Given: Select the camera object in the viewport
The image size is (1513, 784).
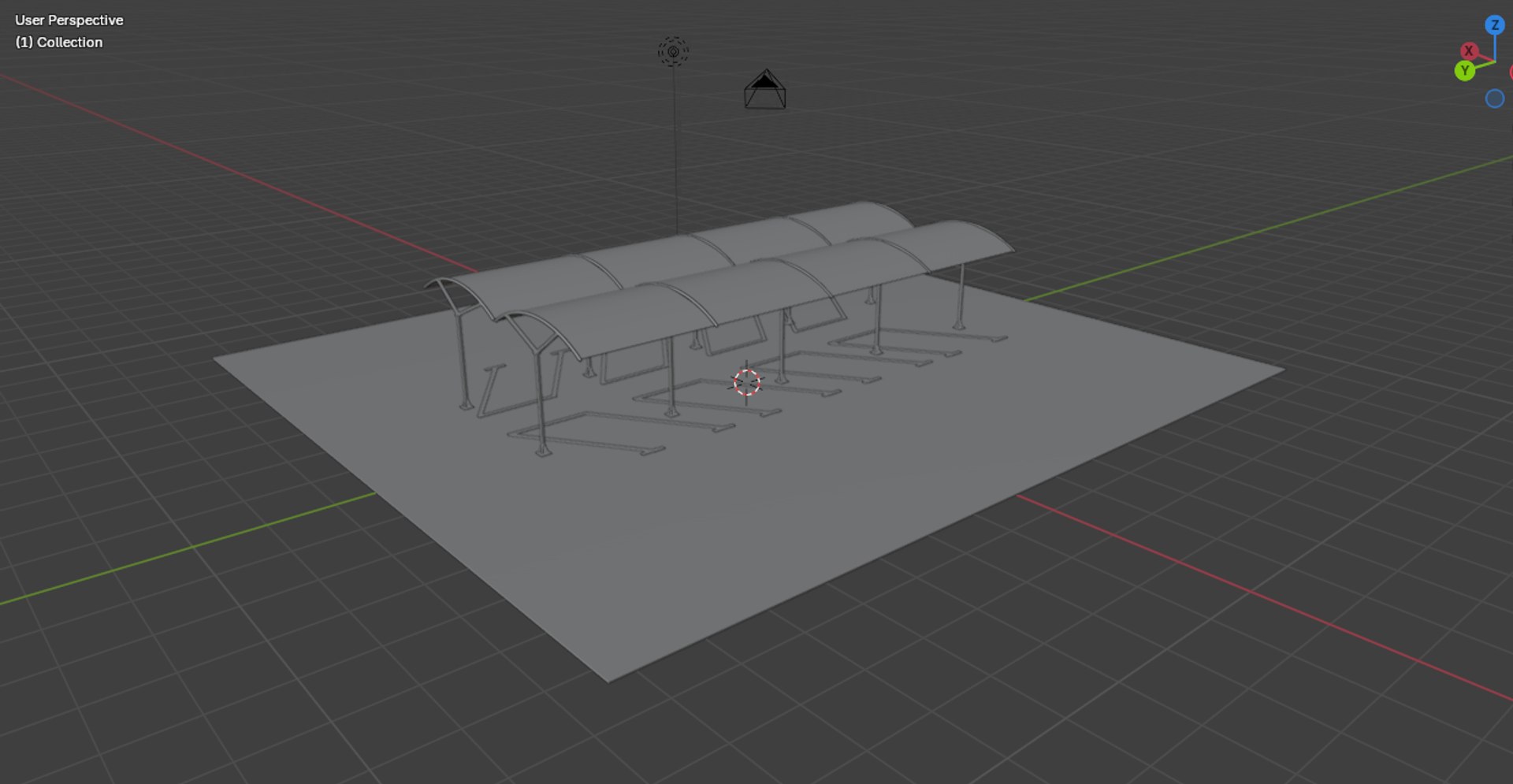Looking at the screenshot, I should click(x=764, y=90).
